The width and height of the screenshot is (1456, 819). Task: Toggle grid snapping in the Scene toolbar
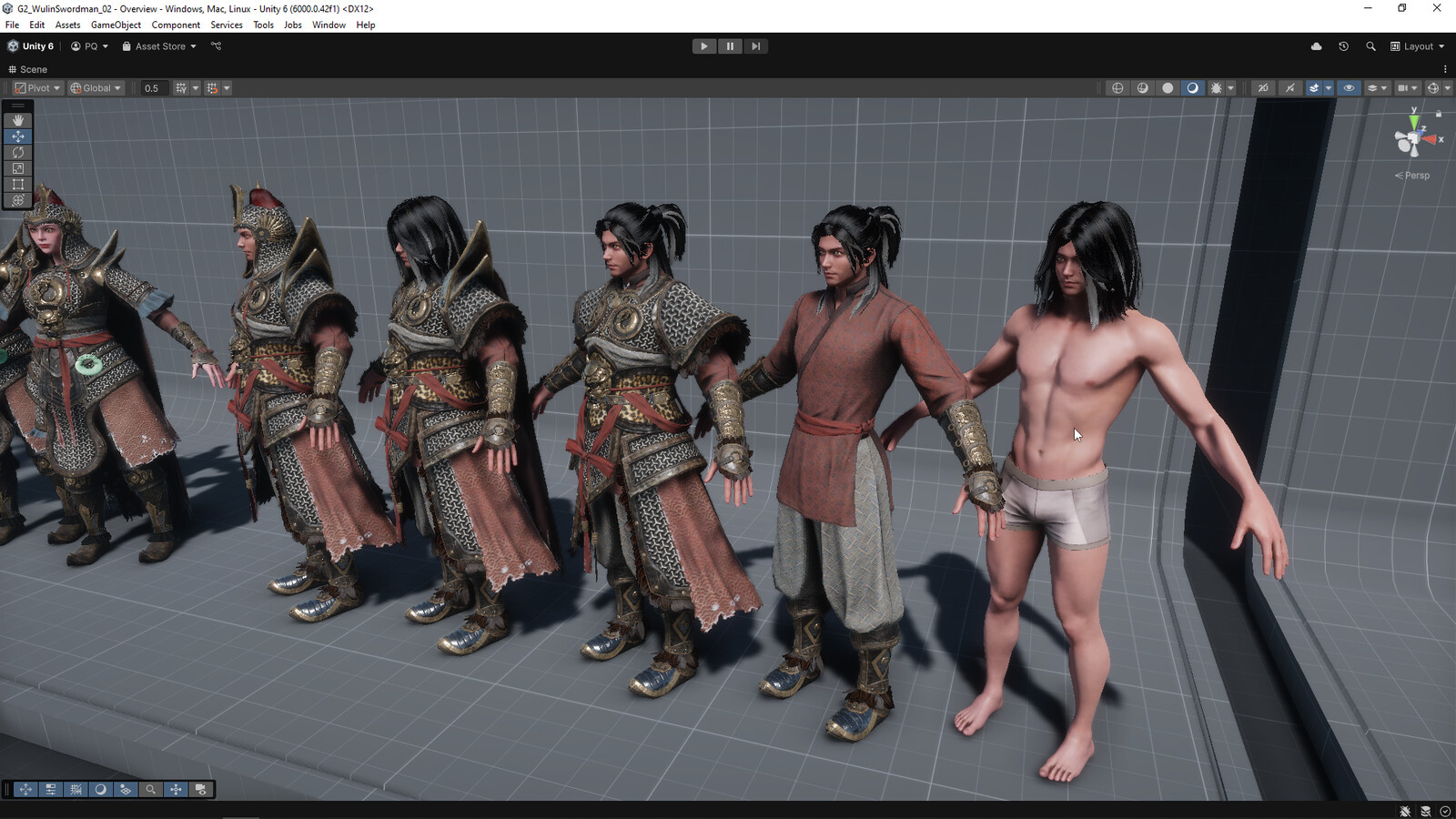coord(181,88)
